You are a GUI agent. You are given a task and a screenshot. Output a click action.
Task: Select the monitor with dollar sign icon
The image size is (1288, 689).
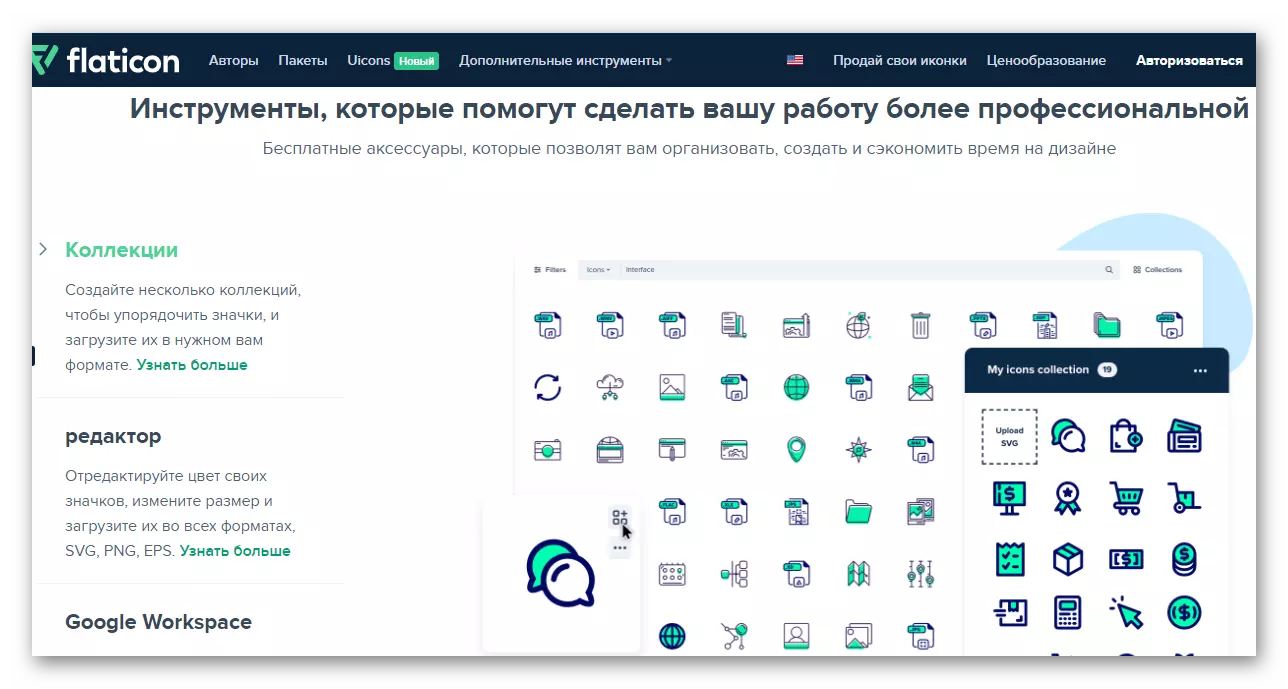coord(1010,497)
